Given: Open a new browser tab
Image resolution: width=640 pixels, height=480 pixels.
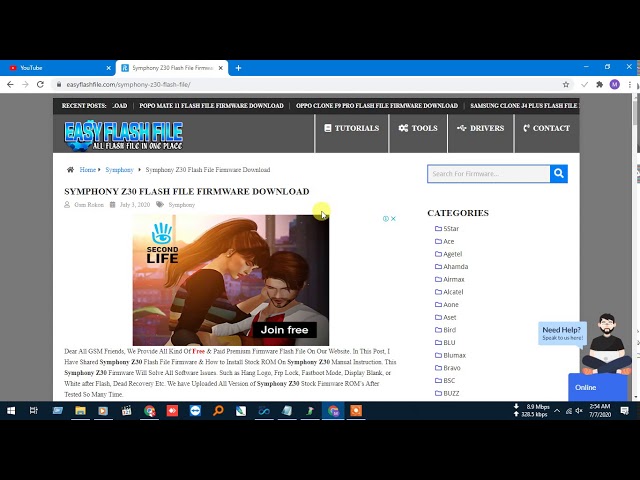Looking at the screenshot, I should (x=238, y=68).
